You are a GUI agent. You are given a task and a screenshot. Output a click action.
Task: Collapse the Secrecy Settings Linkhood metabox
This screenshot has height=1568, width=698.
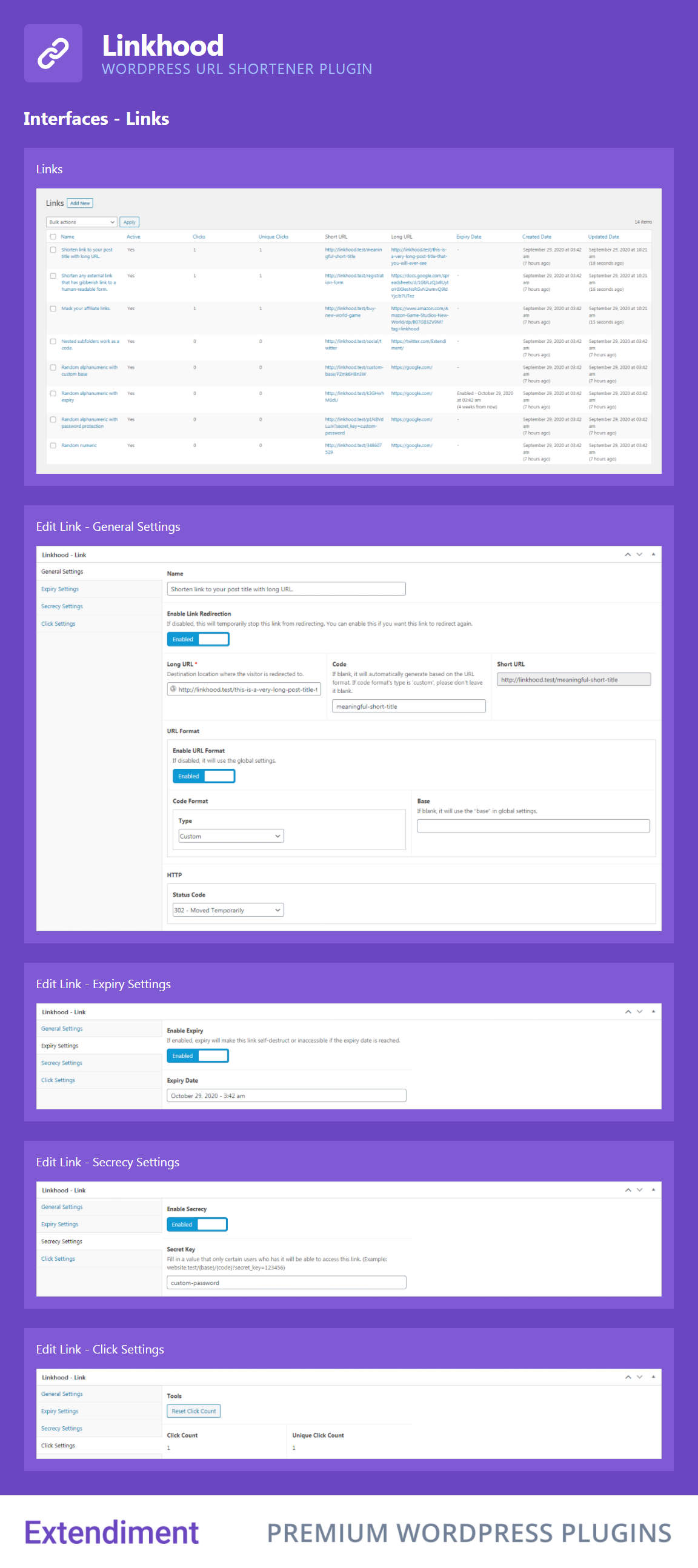pyautogui.click(x=653, y=1190)
